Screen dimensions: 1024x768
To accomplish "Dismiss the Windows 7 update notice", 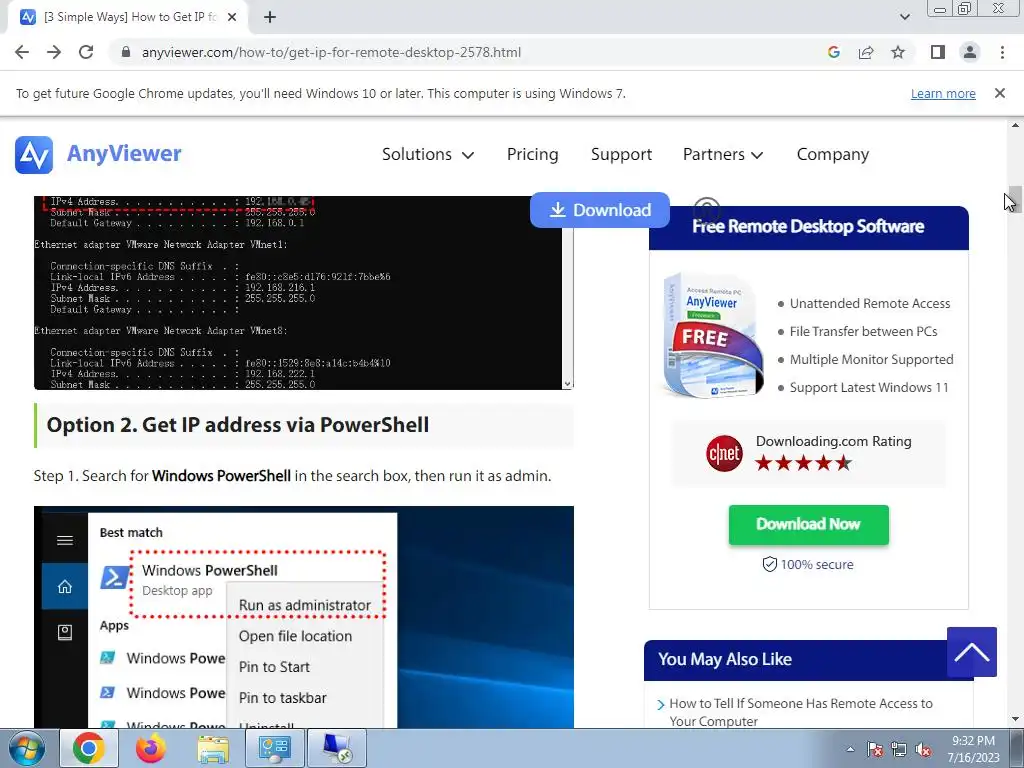I will (1000, 93).
